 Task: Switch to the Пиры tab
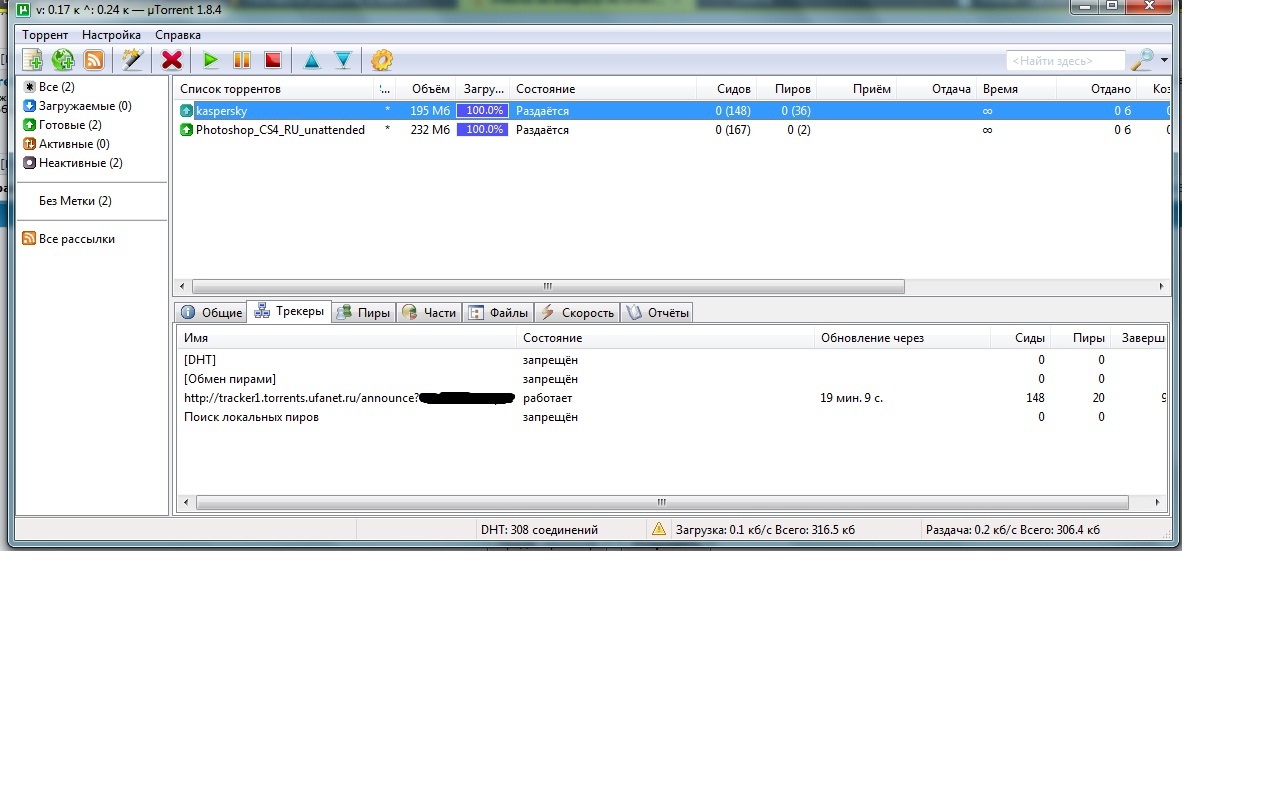click(x=364, y=312)
